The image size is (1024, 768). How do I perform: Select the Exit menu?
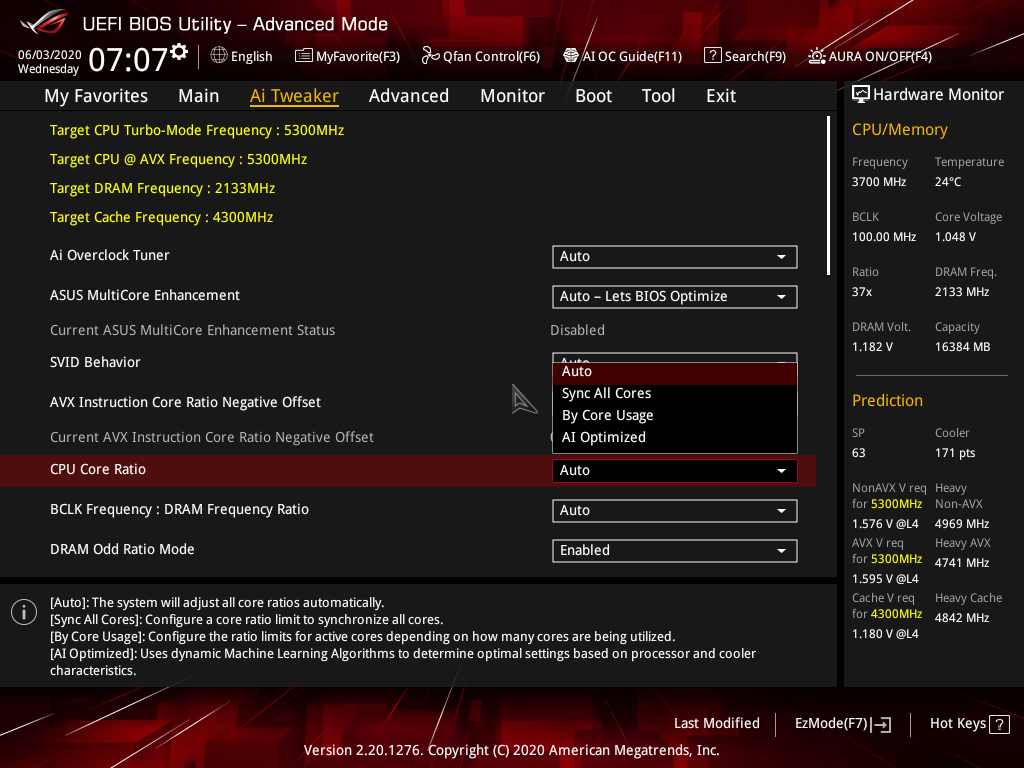(x=720, y=95)
